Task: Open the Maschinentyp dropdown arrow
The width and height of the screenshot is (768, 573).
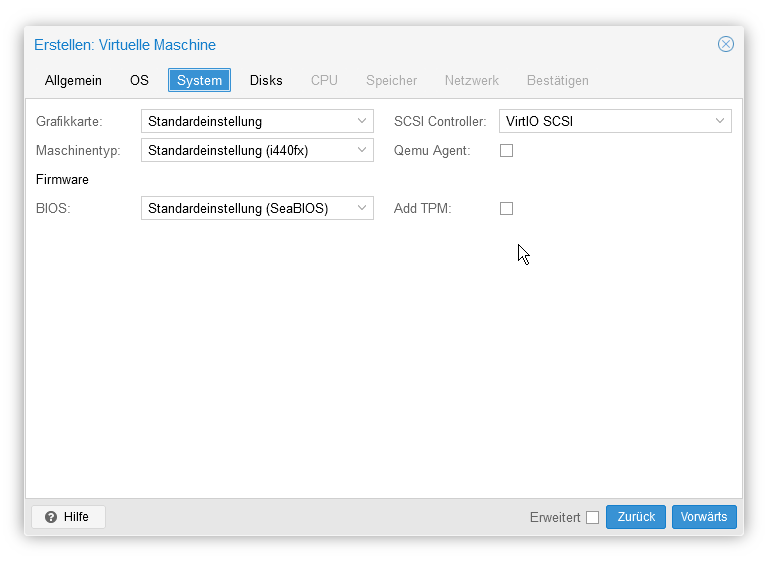Action: pyautogui.click(x=362, y=150)
